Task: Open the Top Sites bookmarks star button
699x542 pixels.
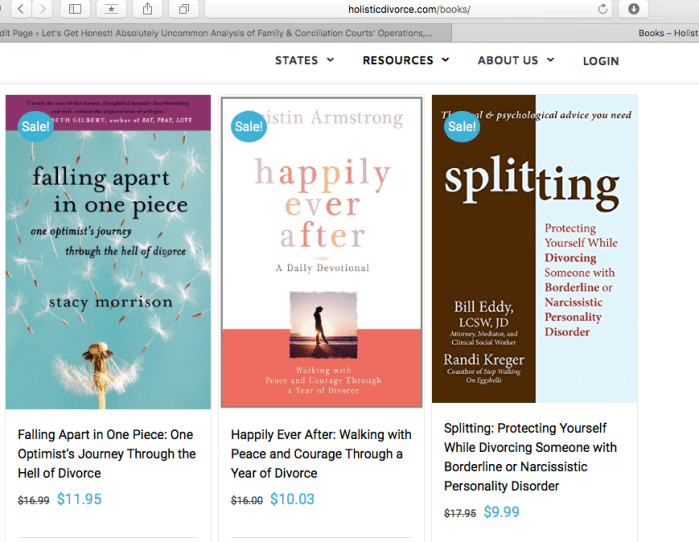Action: tap(110, 9)
